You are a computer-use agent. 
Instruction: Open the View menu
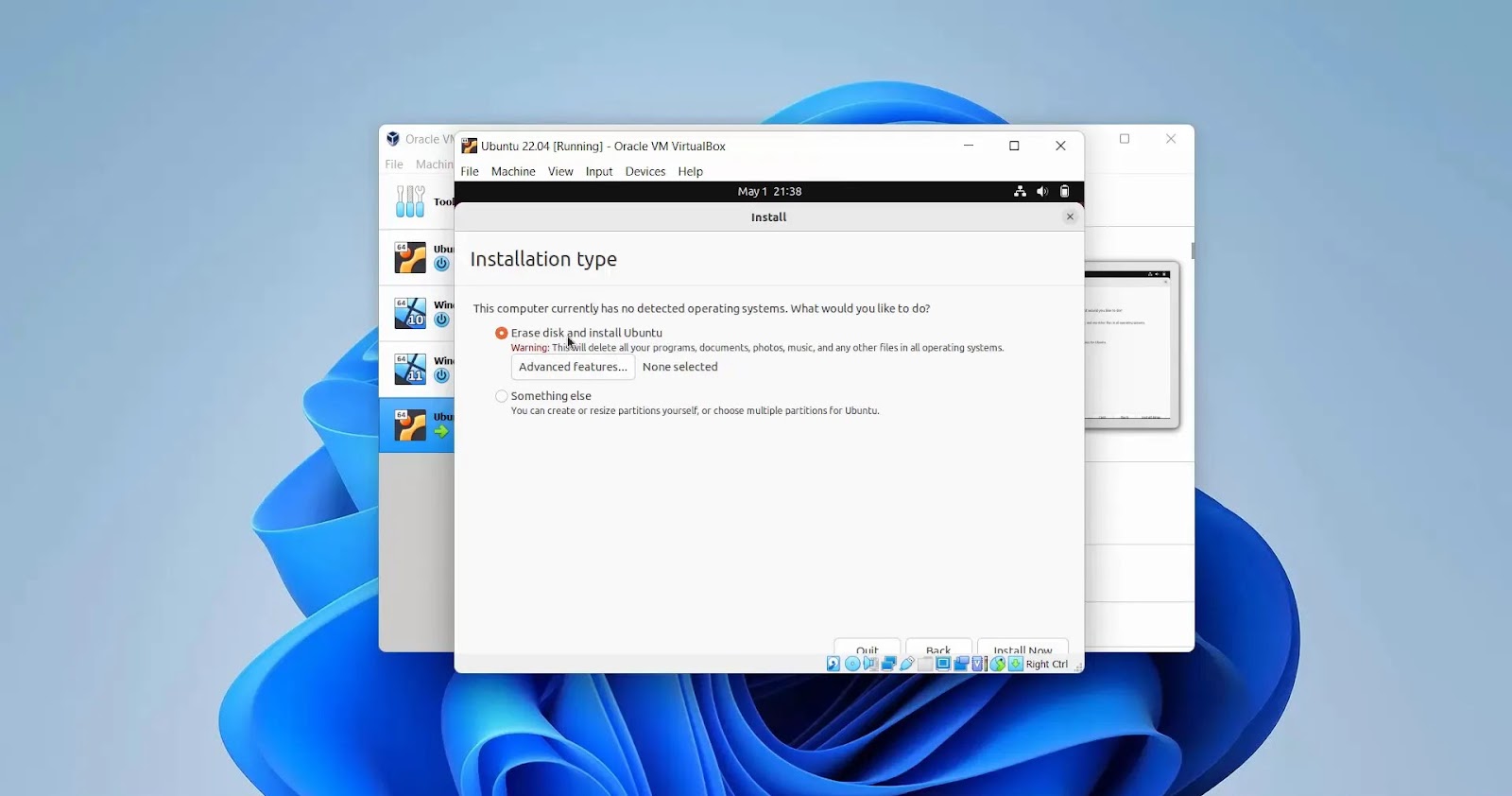click(560, 171)
